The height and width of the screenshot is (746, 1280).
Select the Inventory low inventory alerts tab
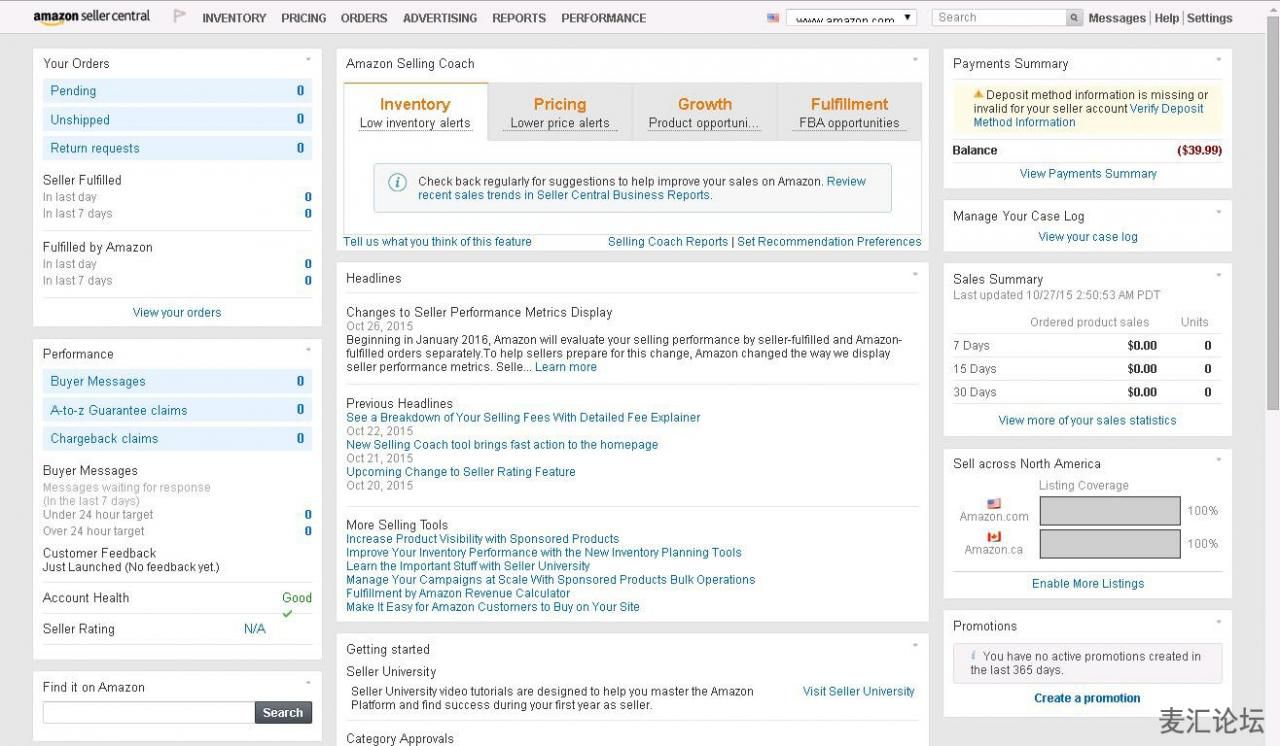pyautogui.click(x=415, y=112)
